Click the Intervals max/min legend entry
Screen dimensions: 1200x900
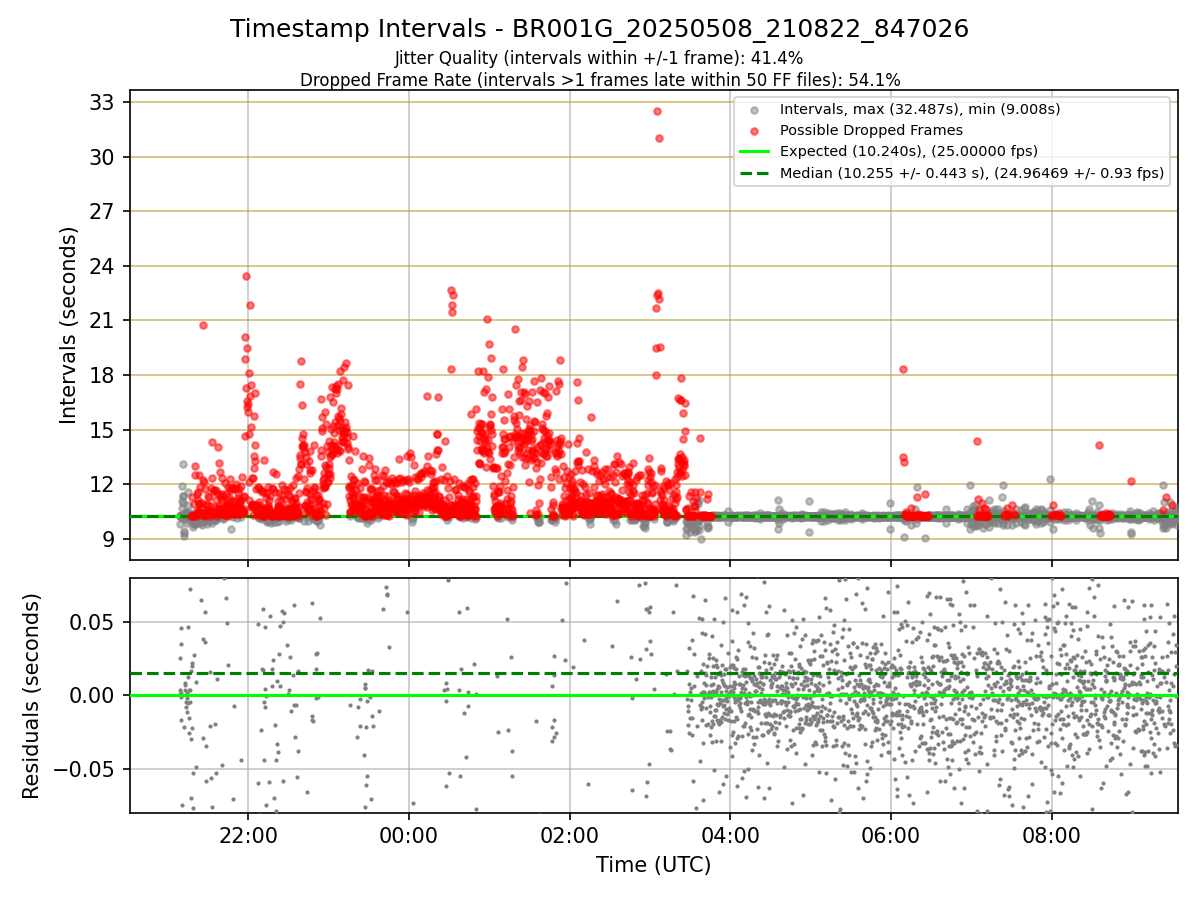point(920,109)
